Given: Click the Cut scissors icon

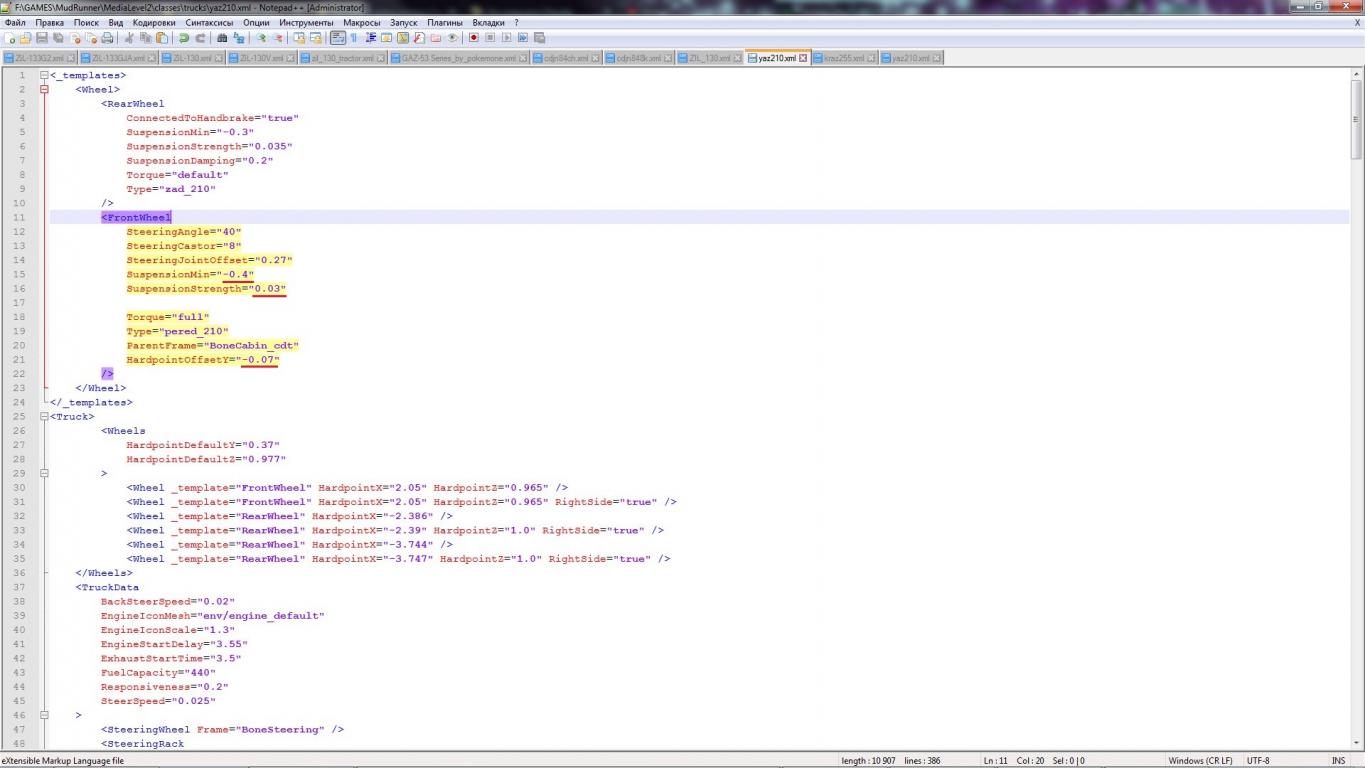Looking at the screenshot, I should (129, 38).
